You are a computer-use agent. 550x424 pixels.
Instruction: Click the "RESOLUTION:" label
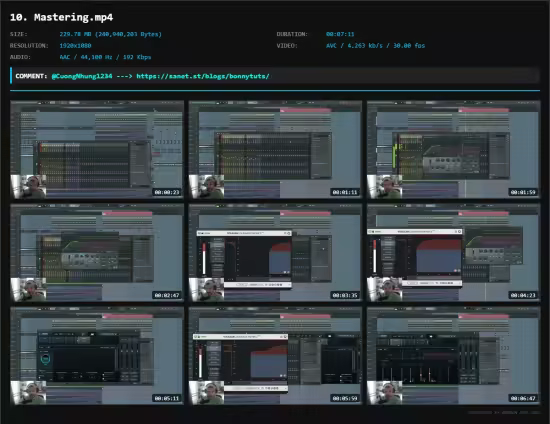point(29,46)
